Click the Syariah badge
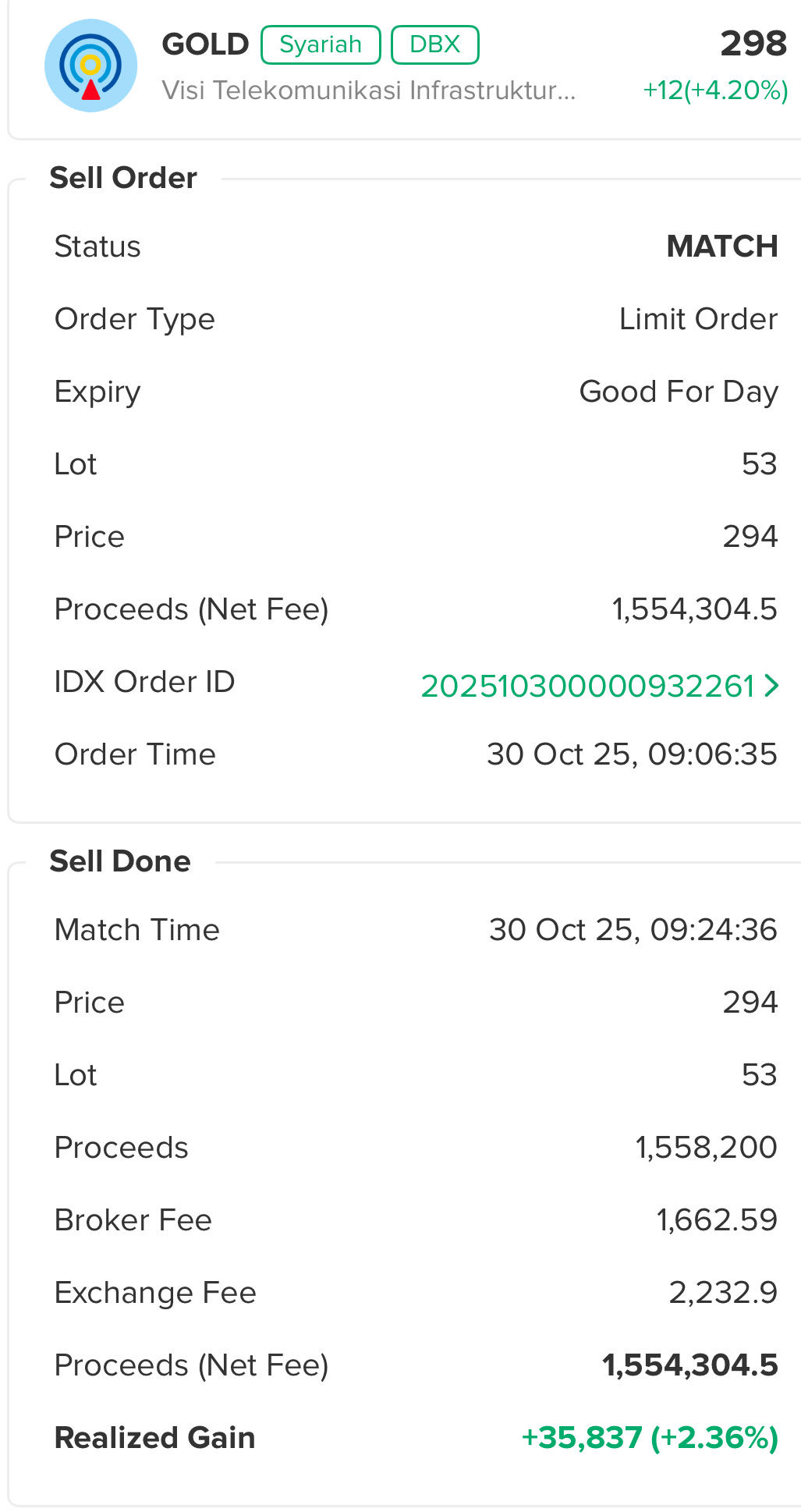The height and width of the screenshot is (1512, 801). coord(321,44)
